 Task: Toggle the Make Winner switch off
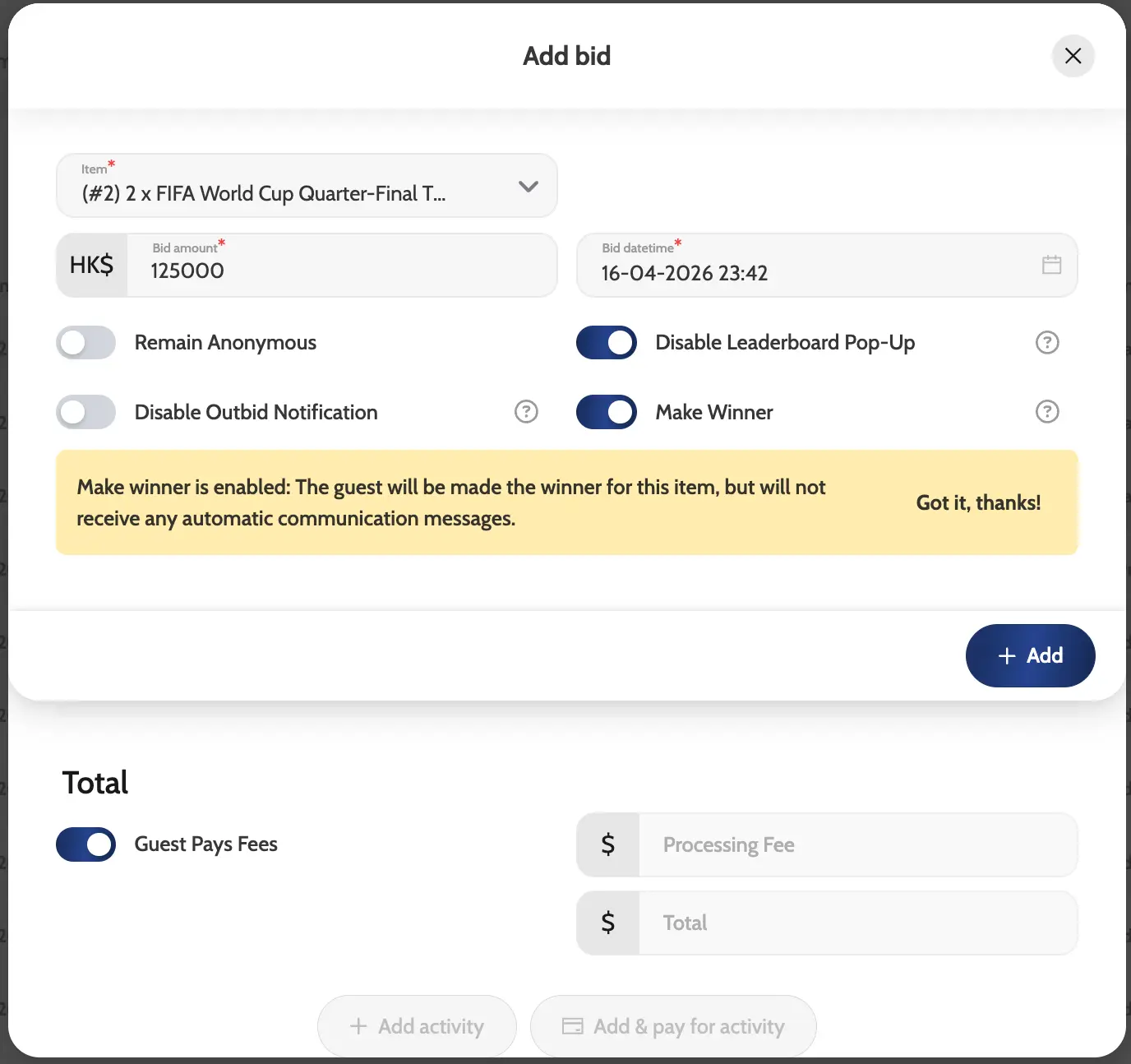pos(607,412)
